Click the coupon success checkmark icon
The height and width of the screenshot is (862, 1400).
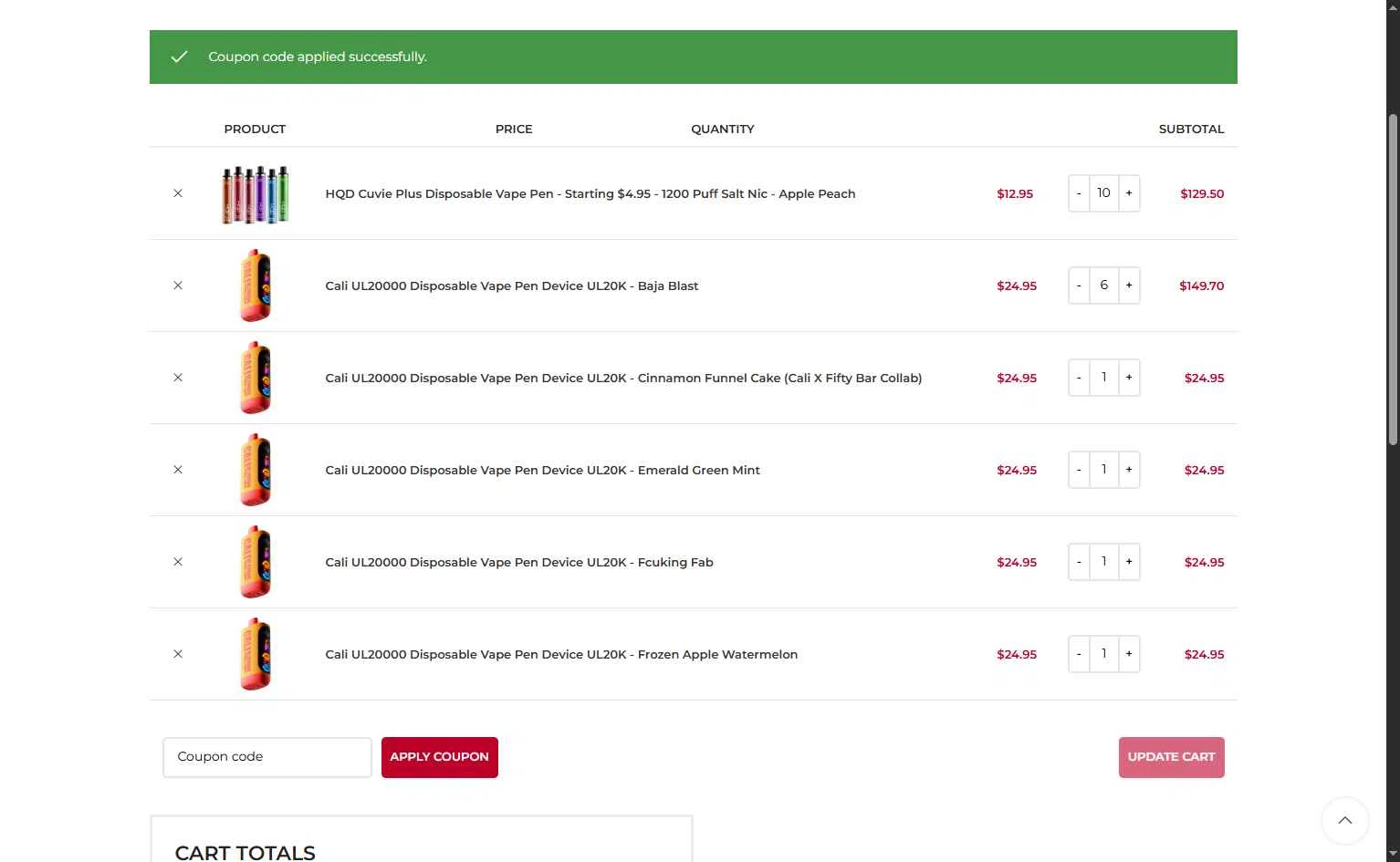[x=179, y=57]
